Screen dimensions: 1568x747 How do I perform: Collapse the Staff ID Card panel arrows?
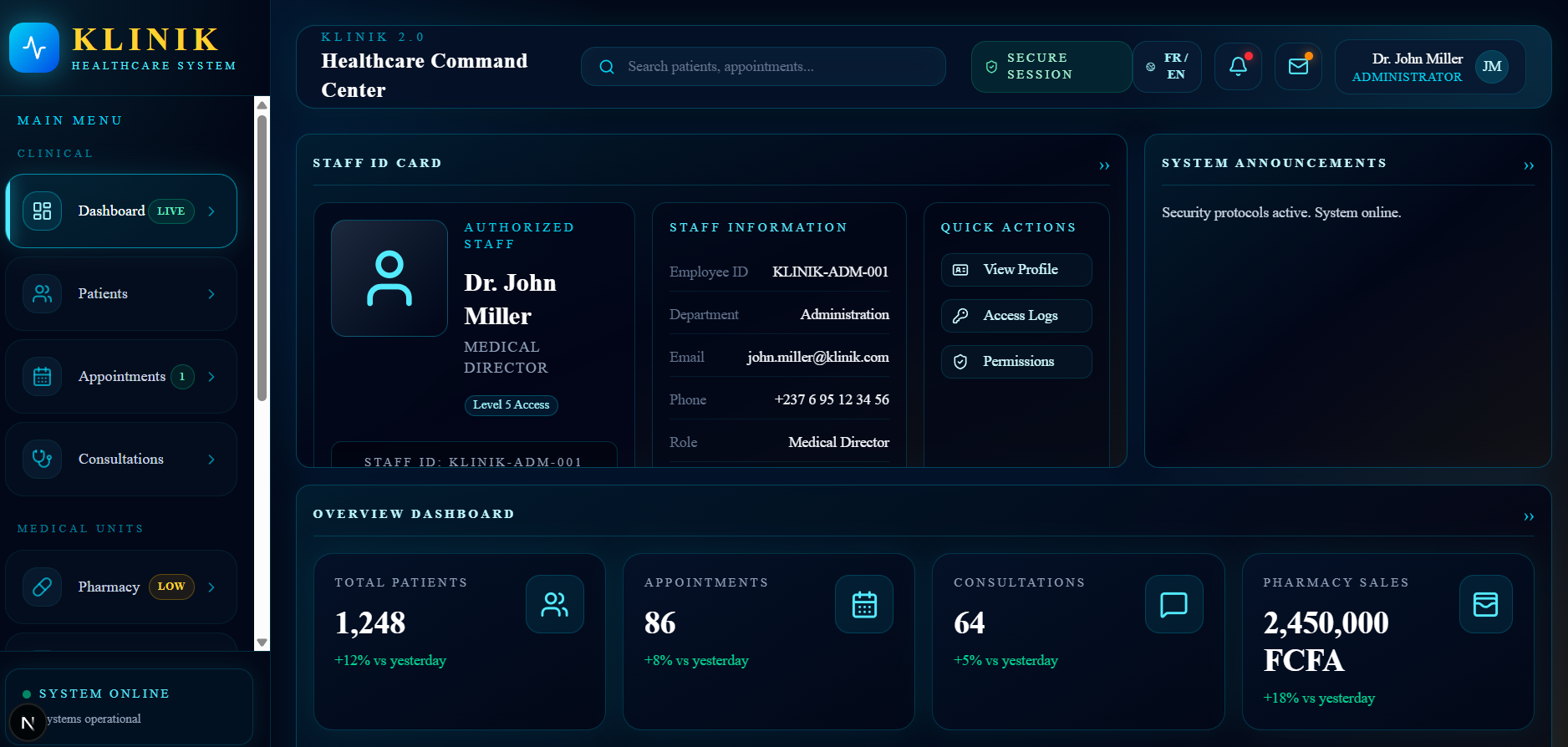1104,165
